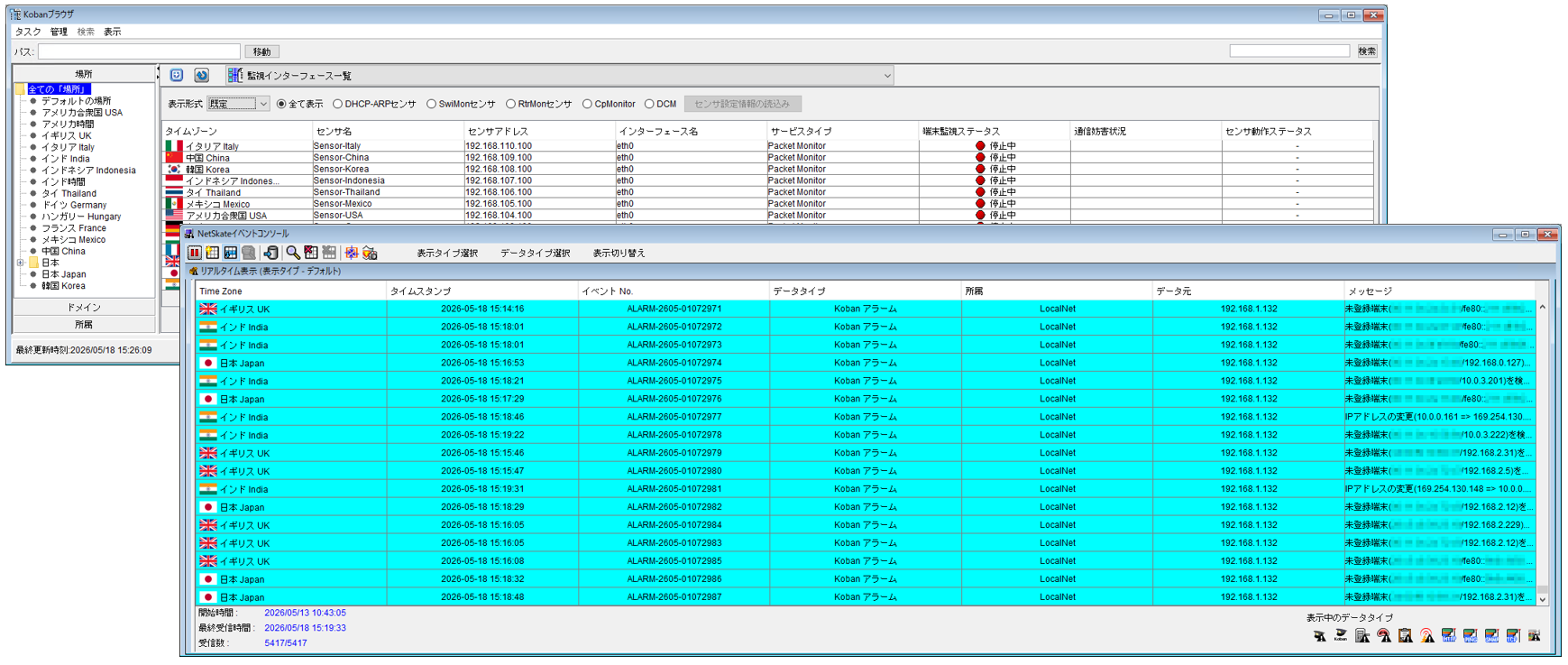Click 表示切り替え in the event console

pos(619,254)
